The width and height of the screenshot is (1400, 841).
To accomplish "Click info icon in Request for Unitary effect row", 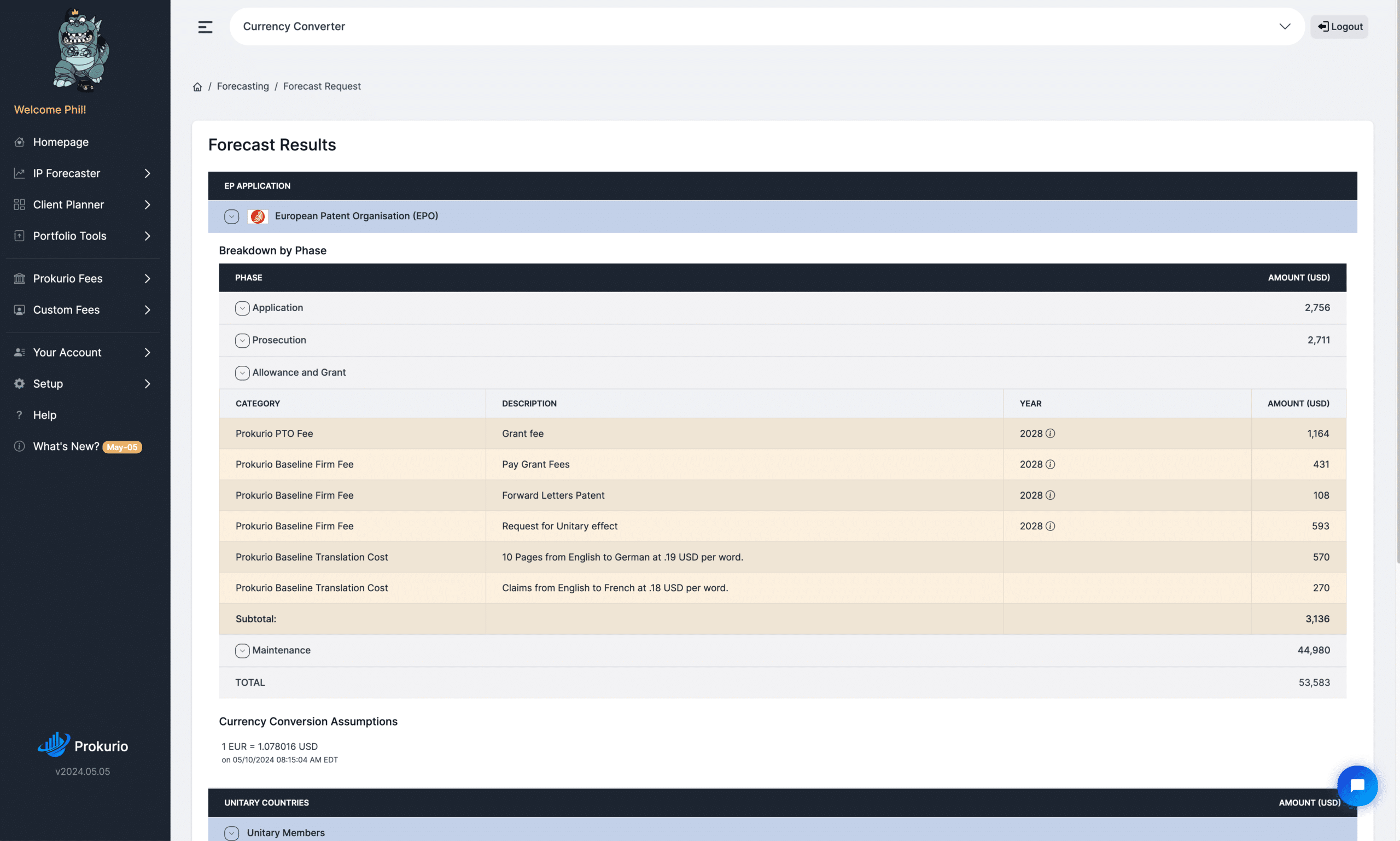I will pyautogui.click(x=1051, y=526).
